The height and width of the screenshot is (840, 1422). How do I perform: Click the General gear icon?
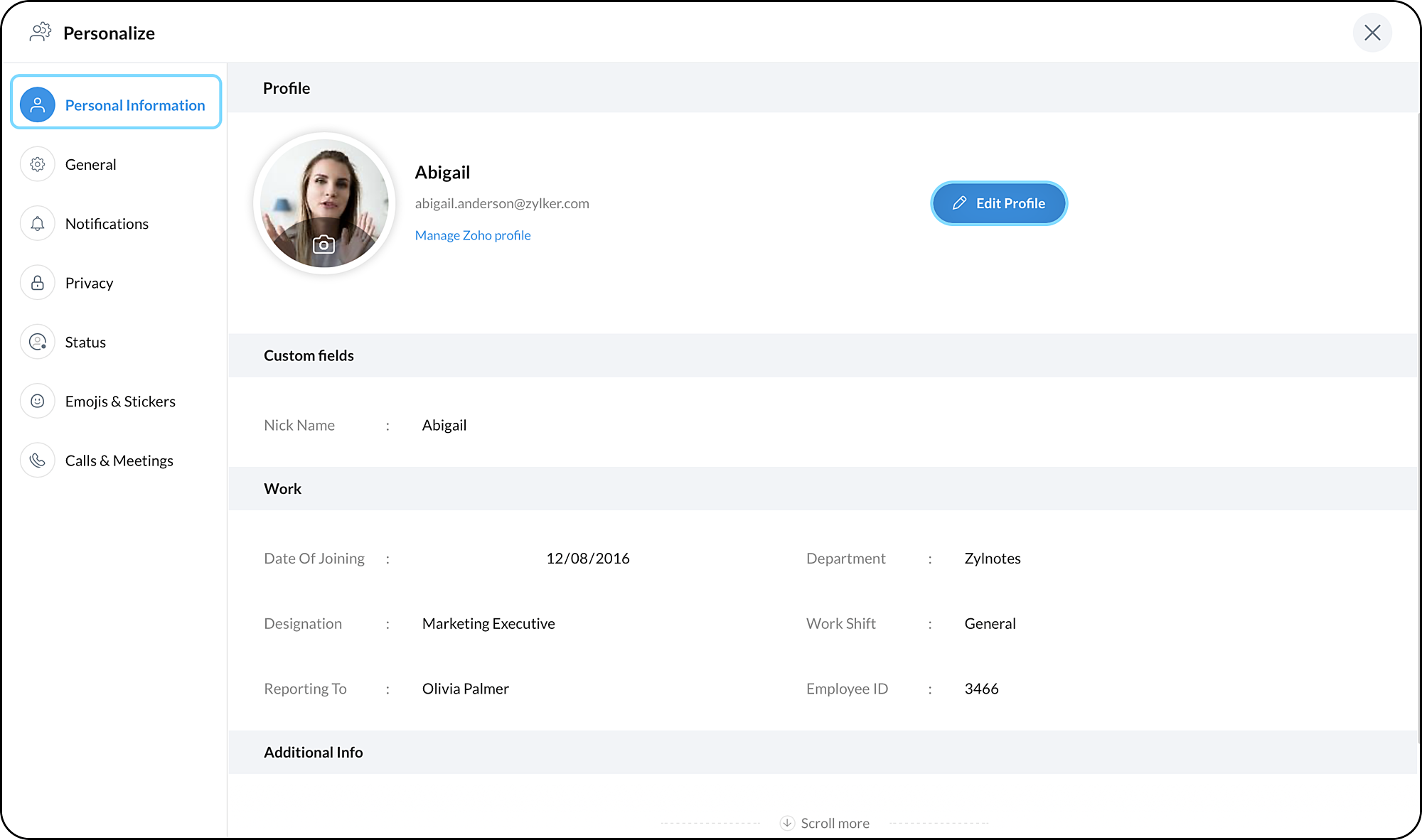click(38, 164)
